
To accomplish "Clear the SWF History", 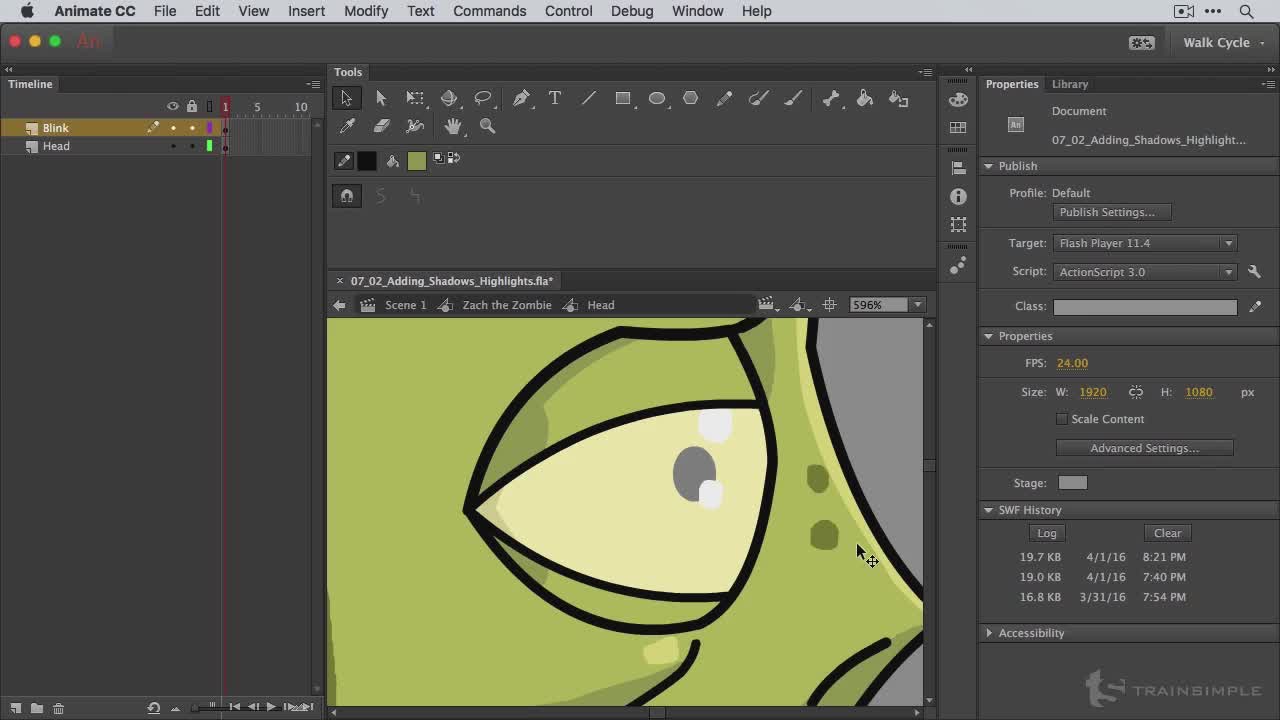I will (x=1167, y=533).
